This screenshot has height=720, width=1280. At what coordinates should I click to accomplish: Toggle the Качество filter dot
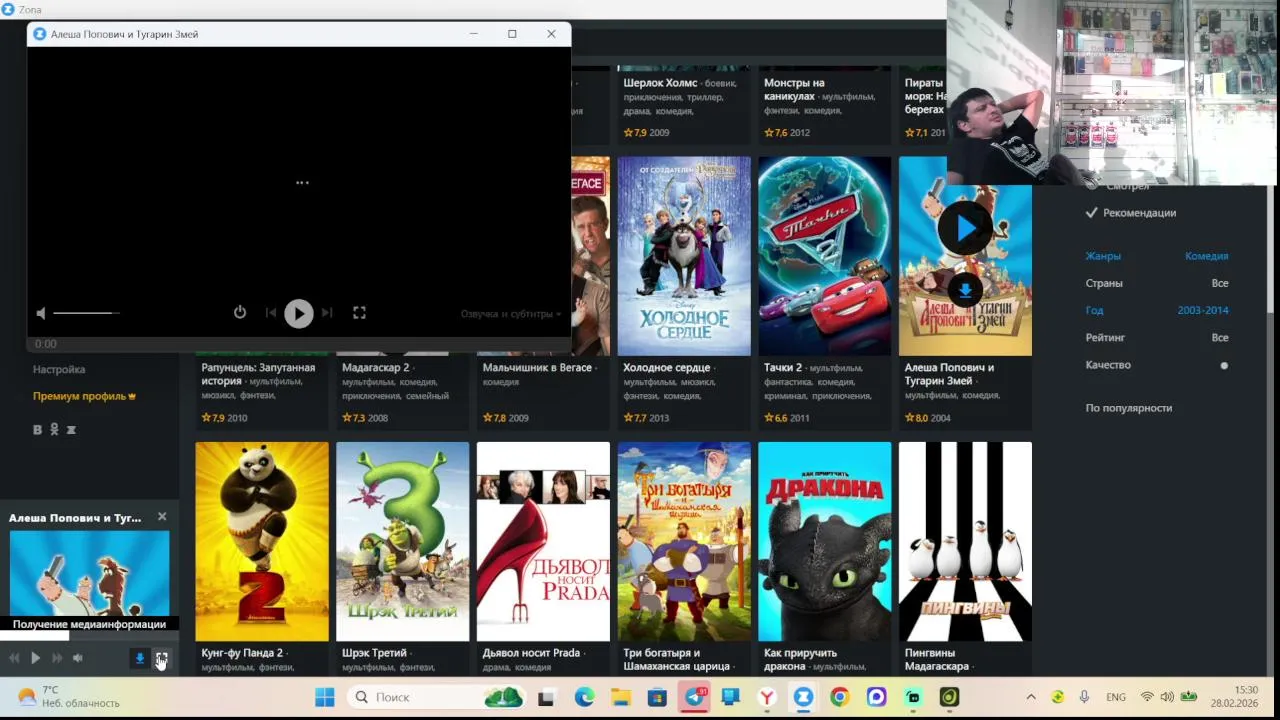click(1224, 365)
